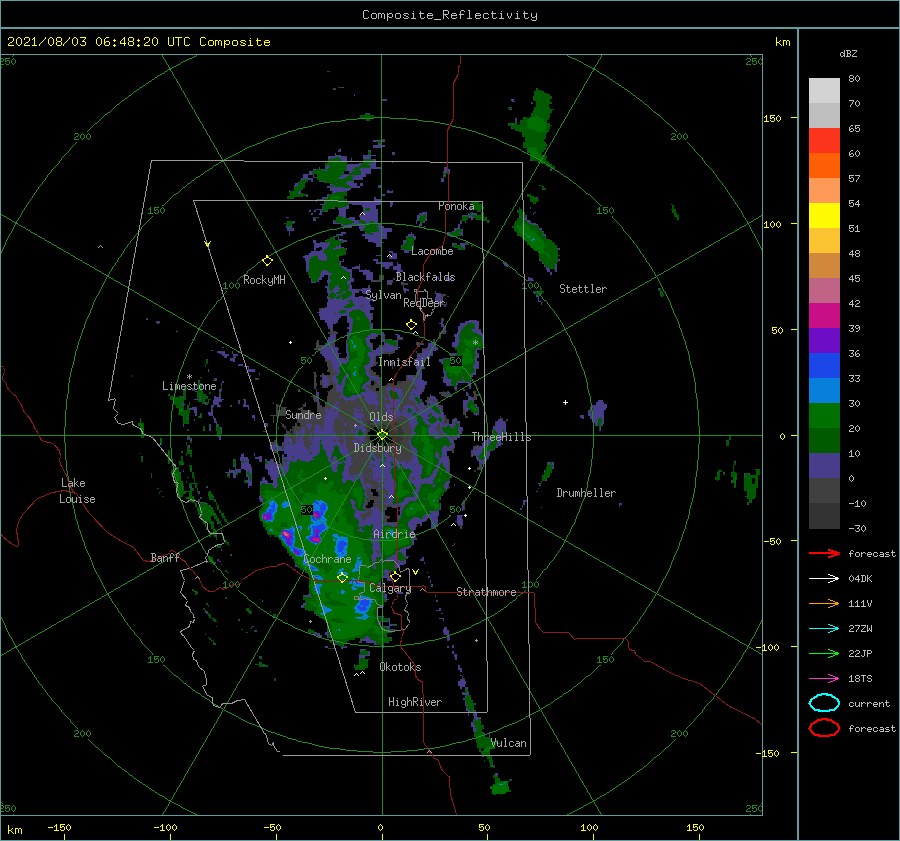900x841 pixels.
Task: Click the Cochrane city label
Action: (x=327, y=559)
